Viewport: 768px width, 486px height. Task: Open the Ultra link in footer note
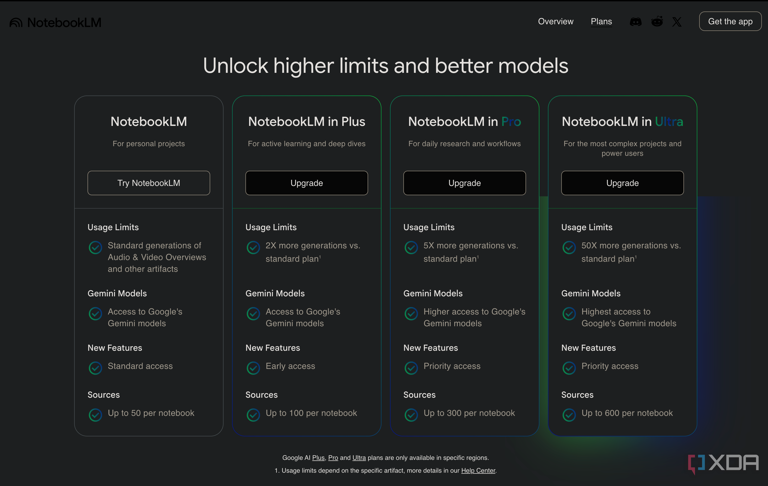click(359, 458)
